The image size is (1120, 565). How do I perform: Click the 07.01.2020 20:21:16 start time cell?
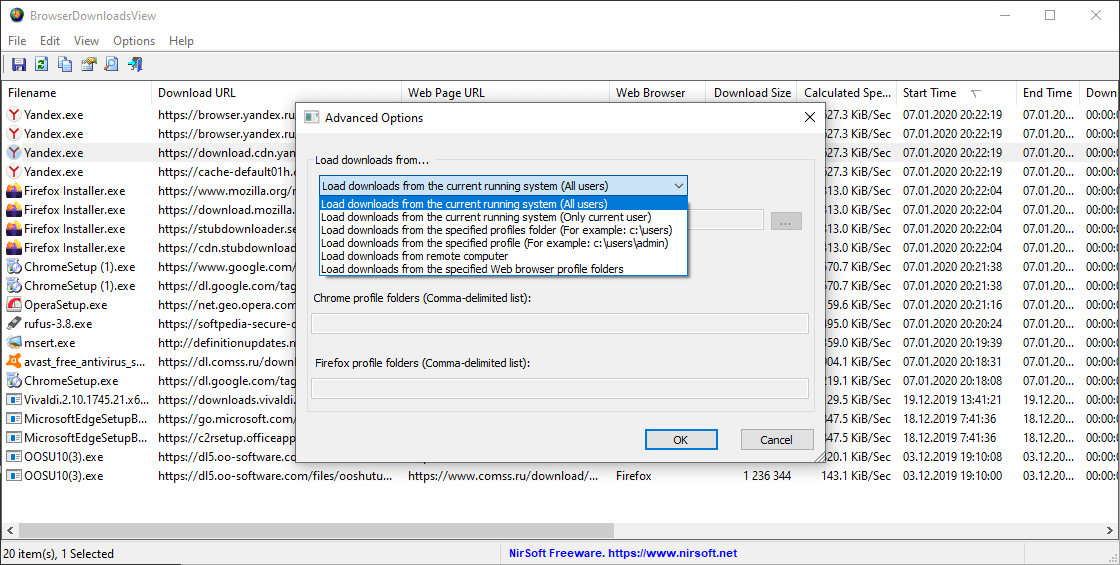[952, 304]
